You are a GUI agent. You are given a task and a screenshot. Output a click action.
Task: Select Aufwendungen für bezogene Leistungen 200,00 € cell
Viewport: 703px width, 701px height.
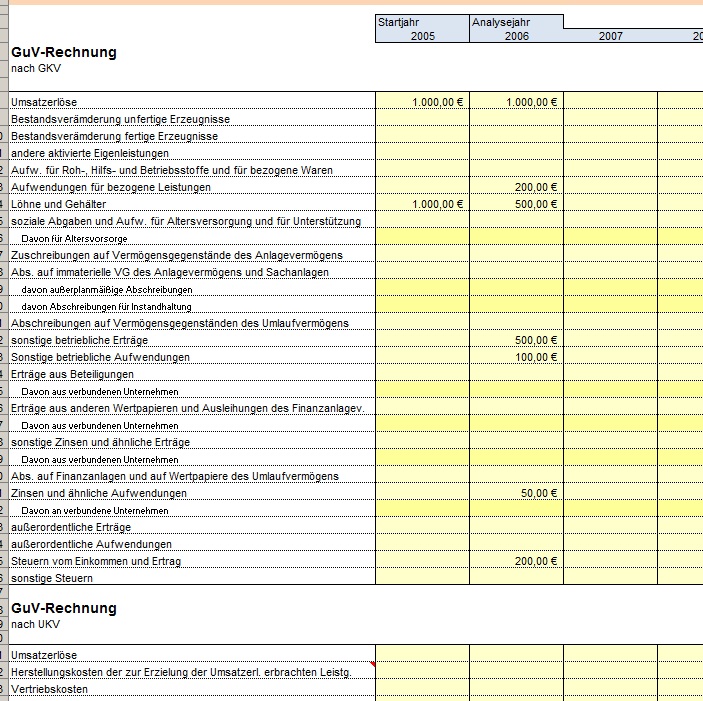tap(516, 187)
